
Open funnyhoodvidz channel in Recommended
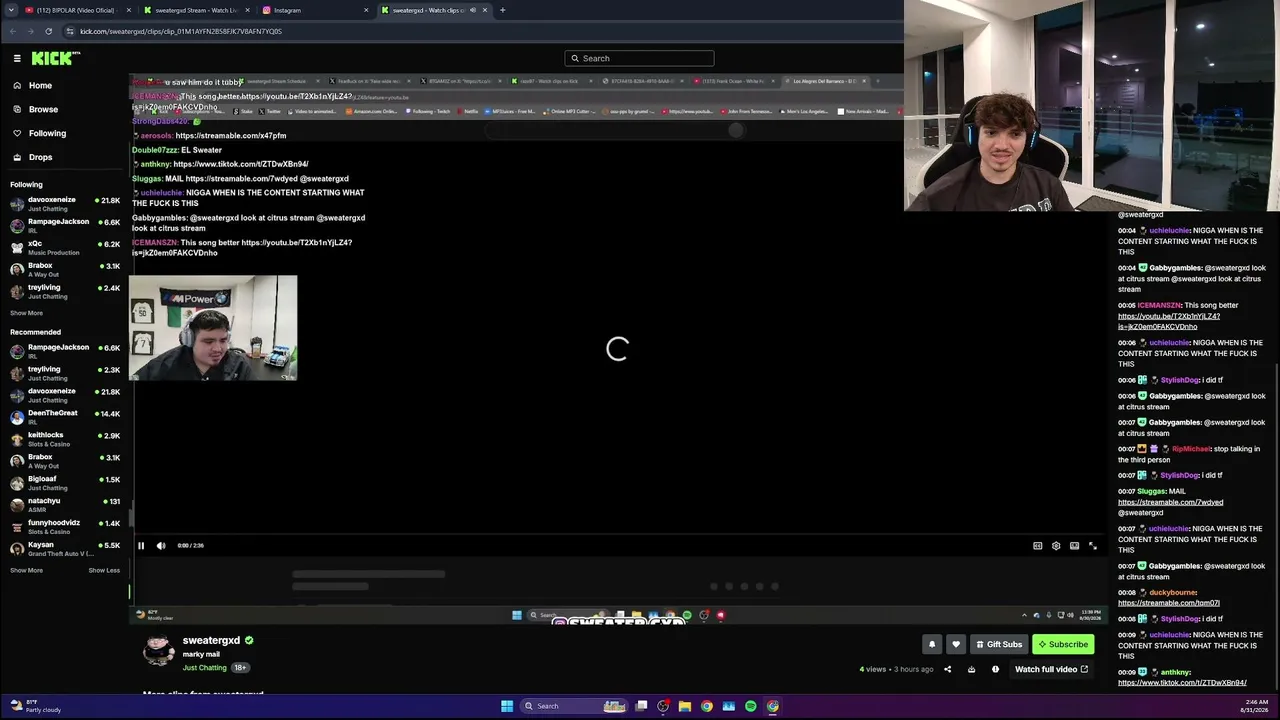pos(65,526)
